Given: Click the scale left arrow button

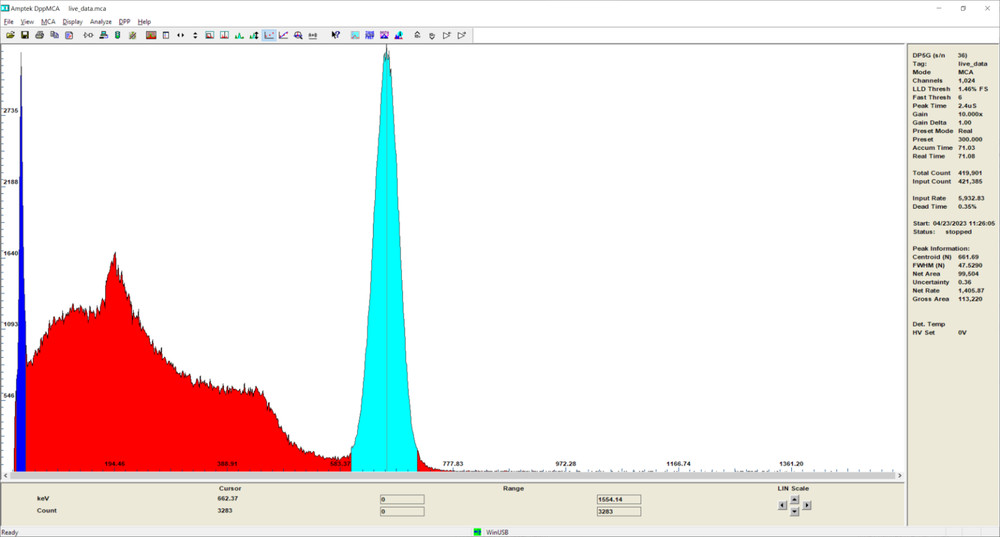Looking at the screenshot, I should point(783,505).
